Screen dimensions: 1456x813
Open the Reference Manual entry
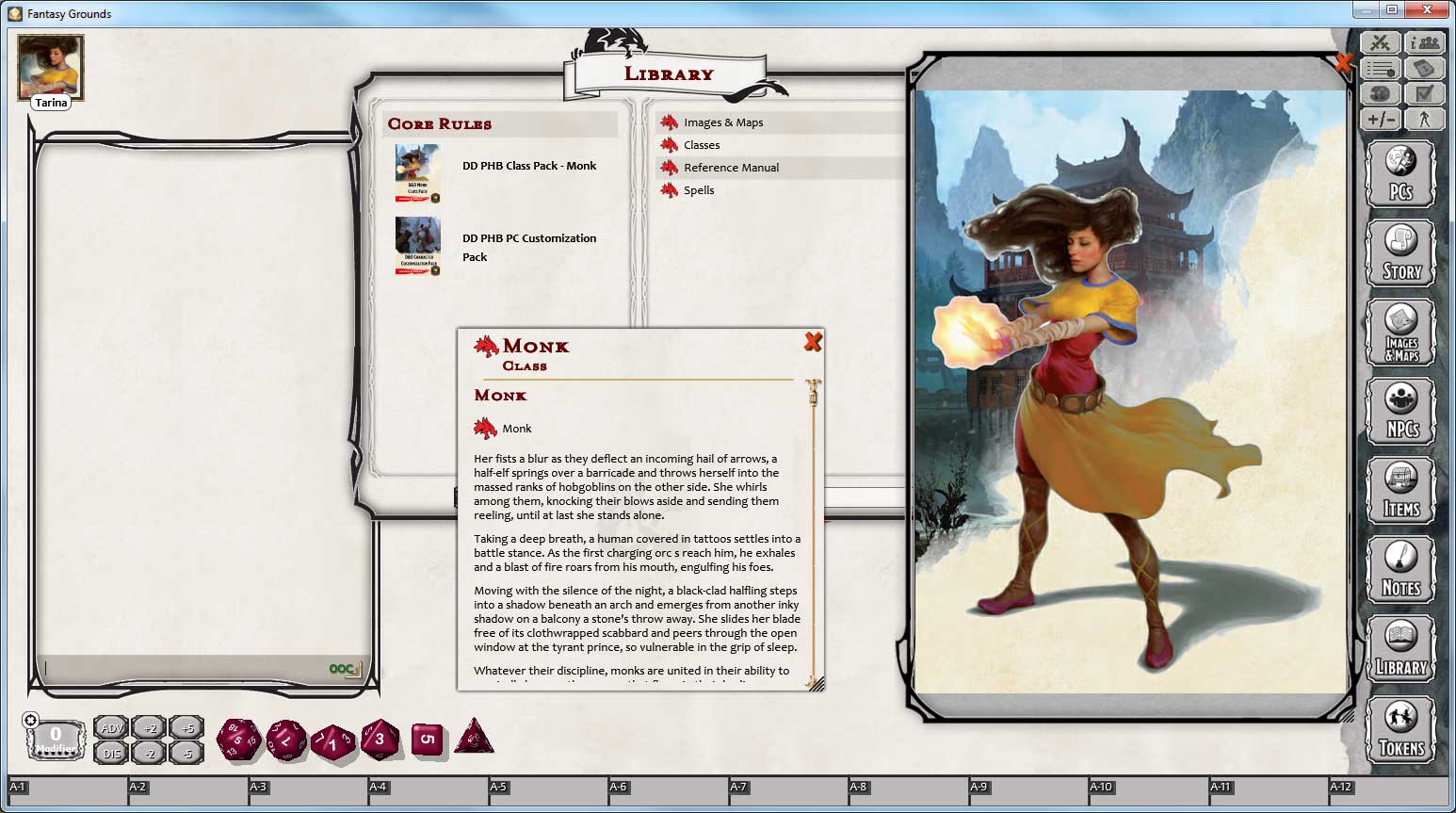733,167
